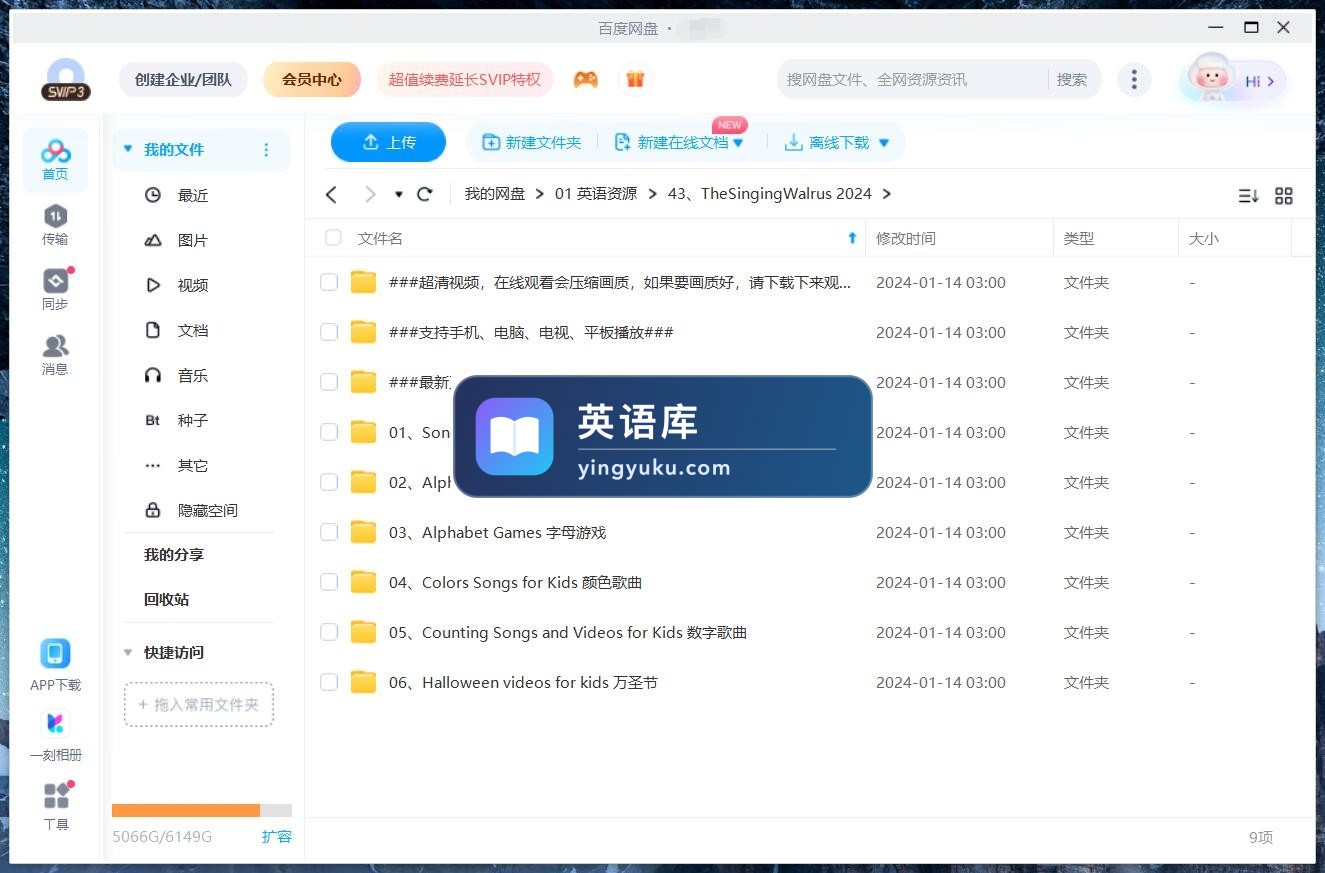This screenshot has width=1325, height=873.
Task: Go forward with the right arrow navigation icon
Action: 370,194
